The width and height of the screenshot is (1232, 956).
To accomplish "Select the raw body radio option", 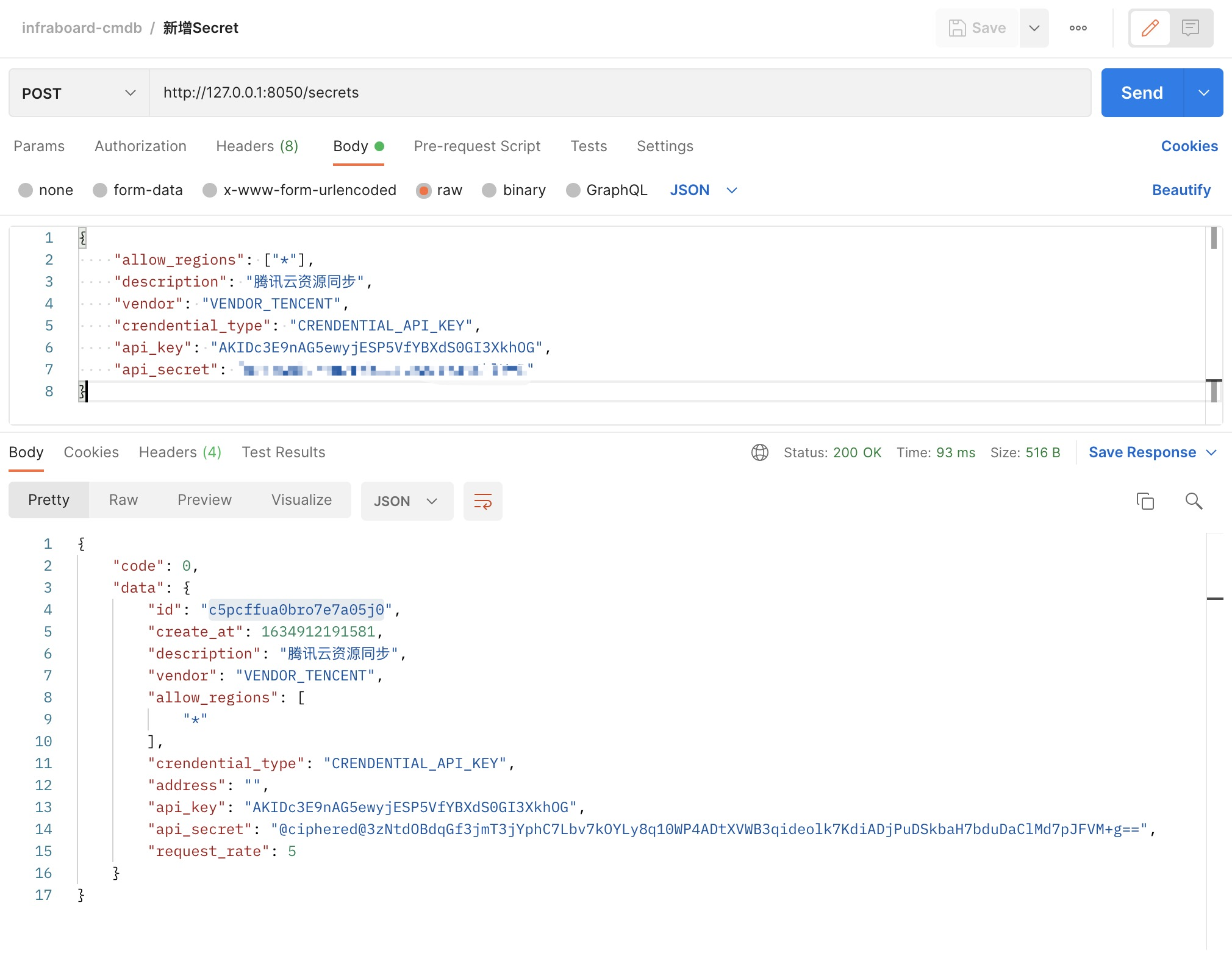I will click(423, 190).
